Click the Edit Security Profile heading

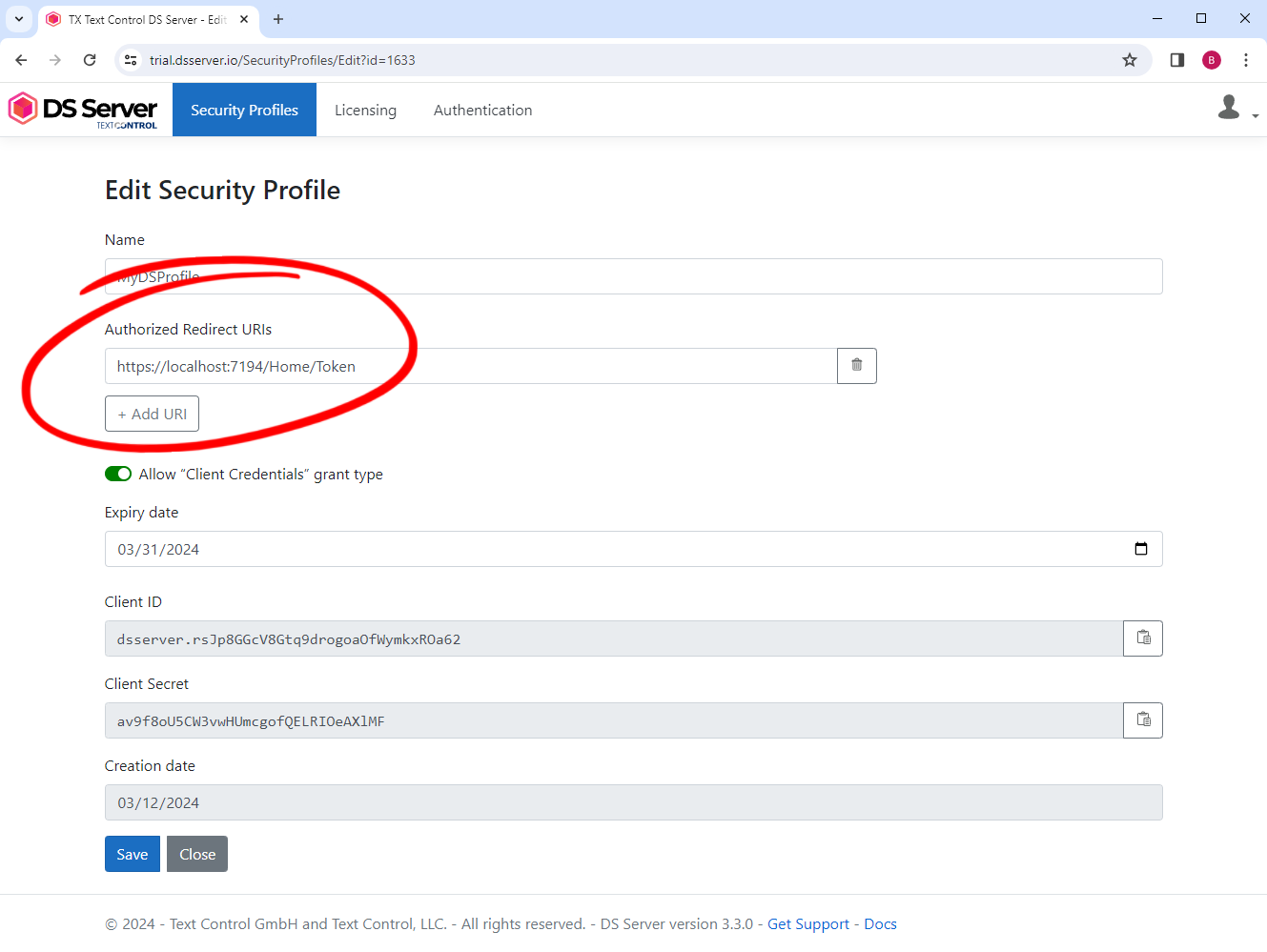coord(222,190)
